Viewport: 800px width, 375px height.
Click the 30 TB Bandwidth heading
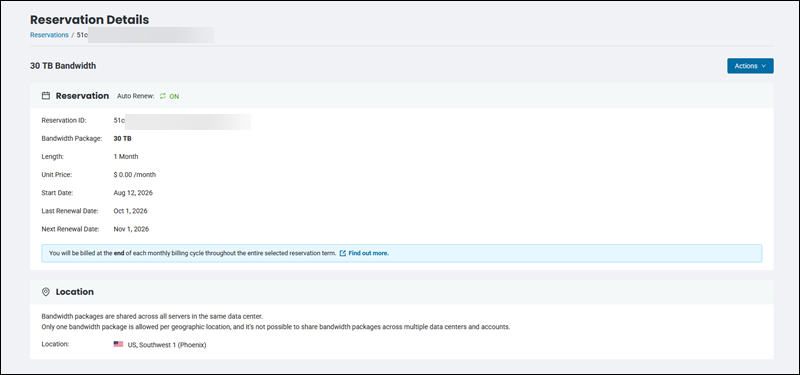[x=63, y=66]
